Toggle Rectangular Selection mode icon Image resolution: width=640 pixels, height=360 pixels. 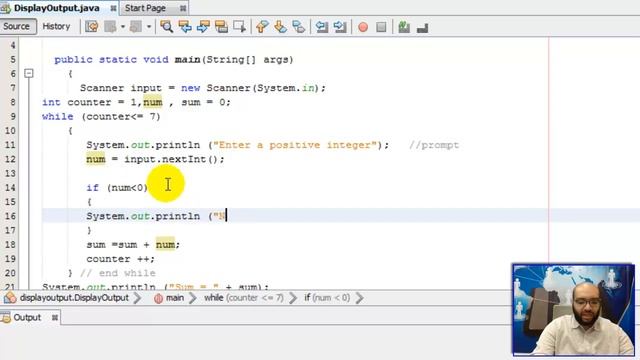tap(240, 27)
